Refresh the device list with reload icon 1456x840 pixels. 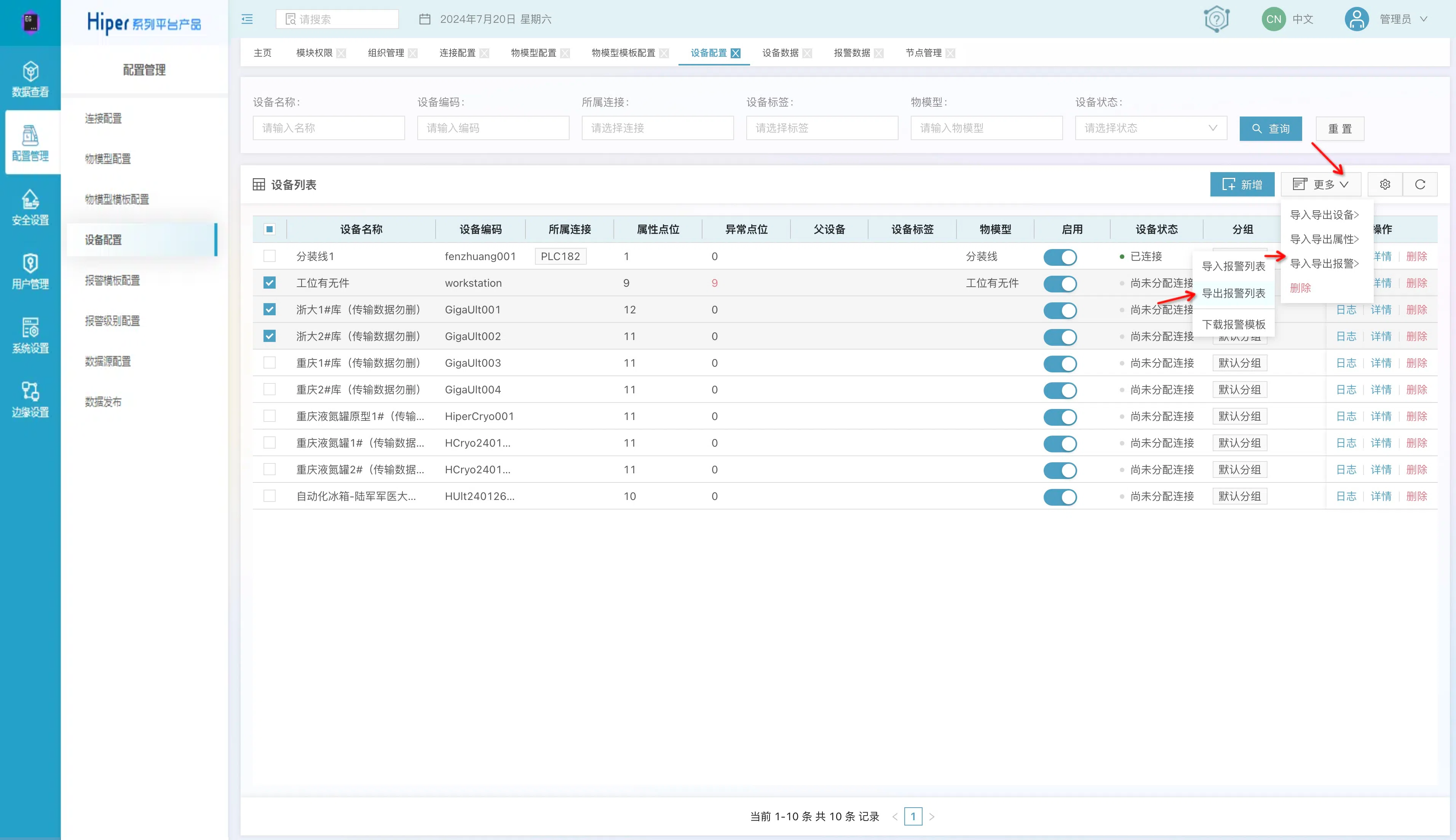[x=1420, y=185]
